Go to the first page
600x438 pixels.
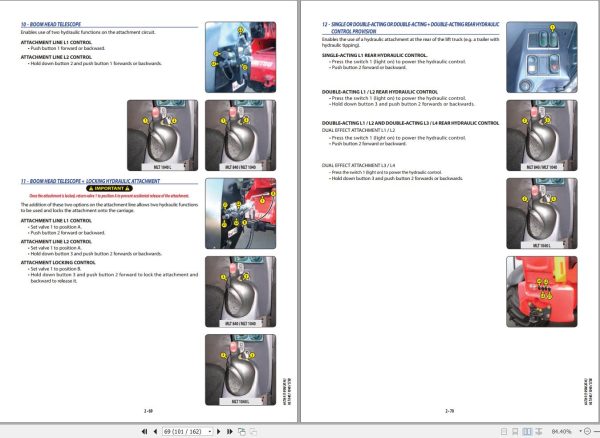pyautogui.click(x=144, y=431)
